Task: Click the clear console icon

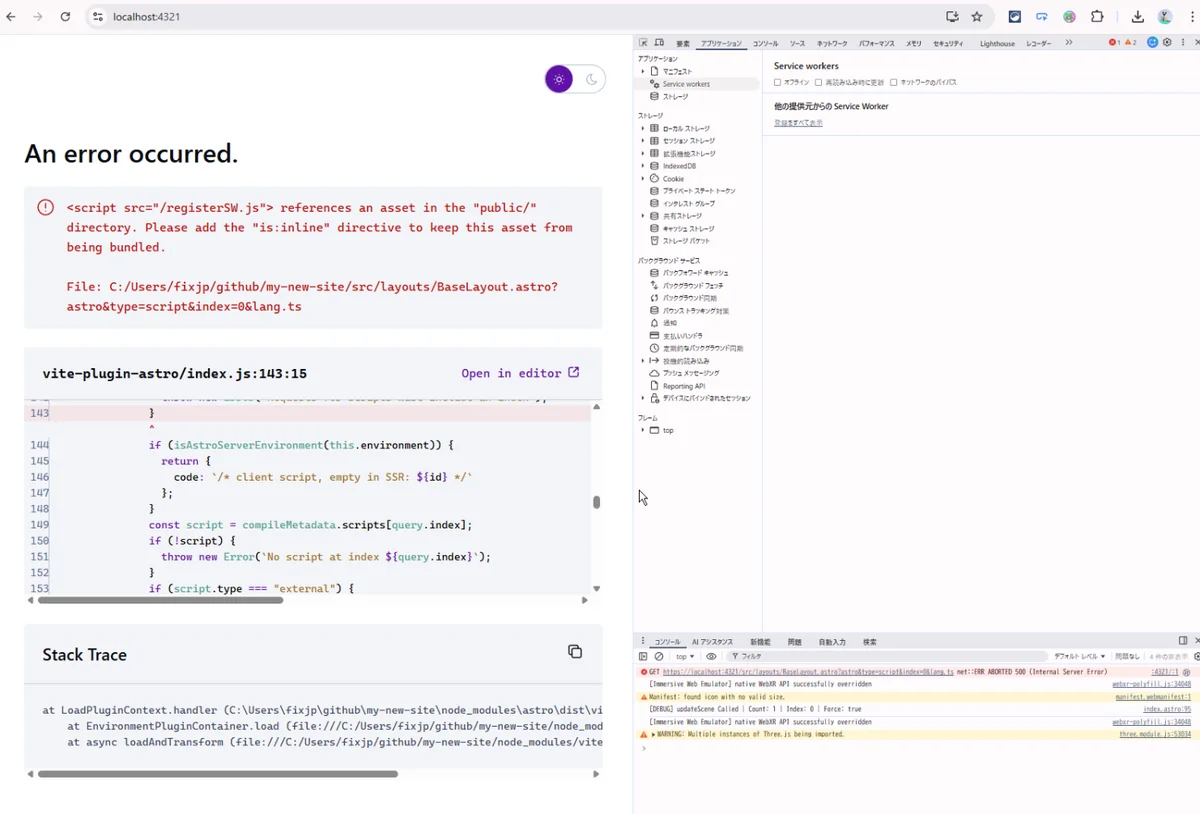Action: tap(659, 657)
